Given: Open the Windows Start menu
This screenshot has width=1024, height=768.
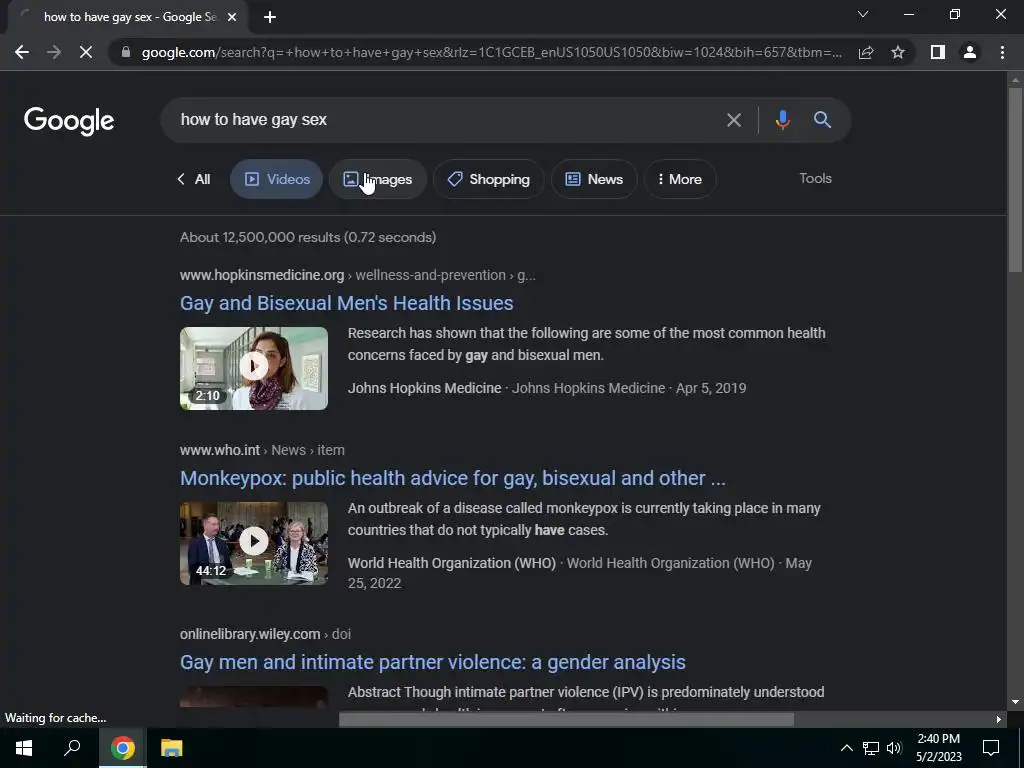Looking at the screenshot, I should pyautogui.click(x=24, y=748).
